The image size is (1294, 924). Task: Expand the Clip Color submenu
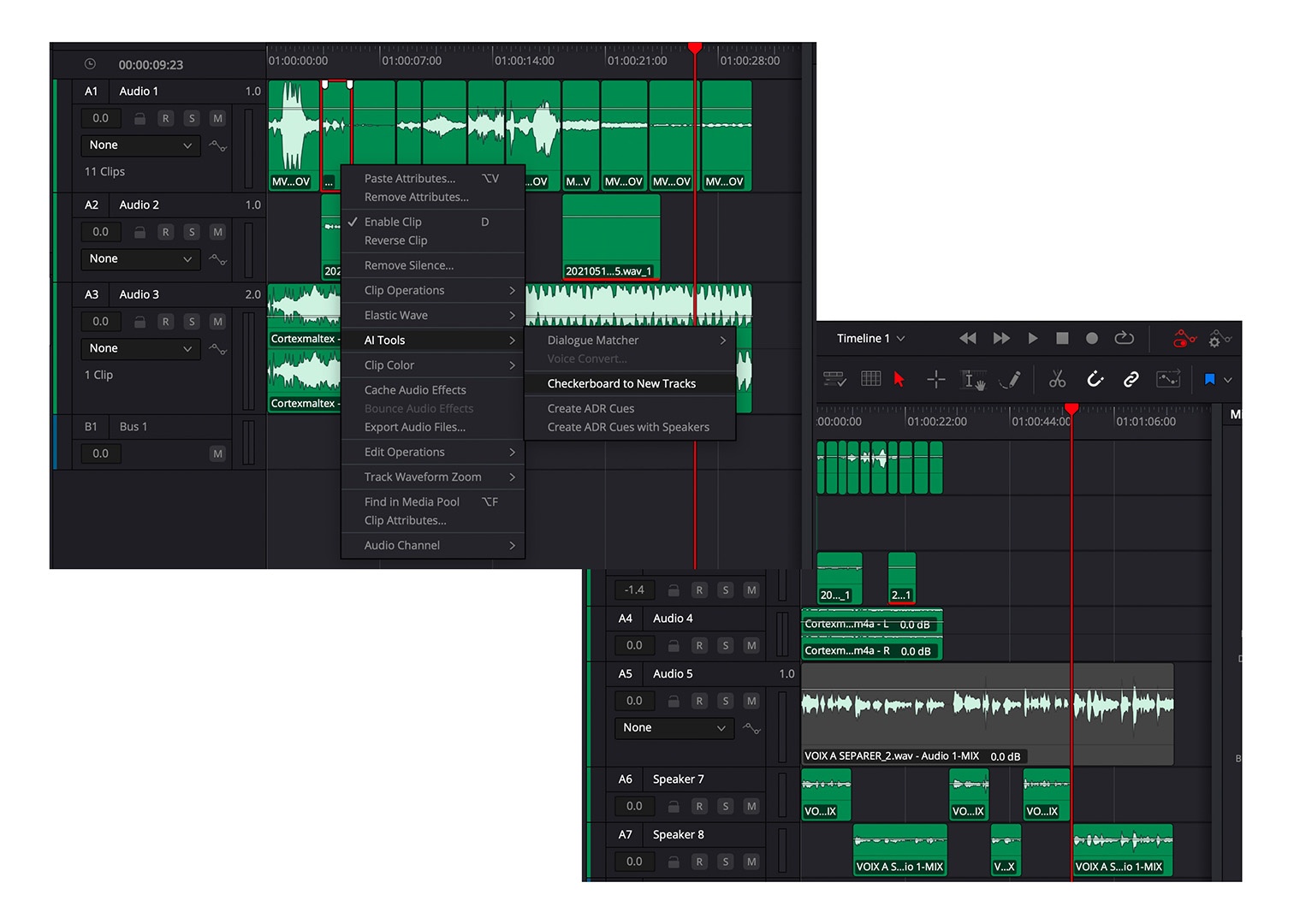point(432,365)
